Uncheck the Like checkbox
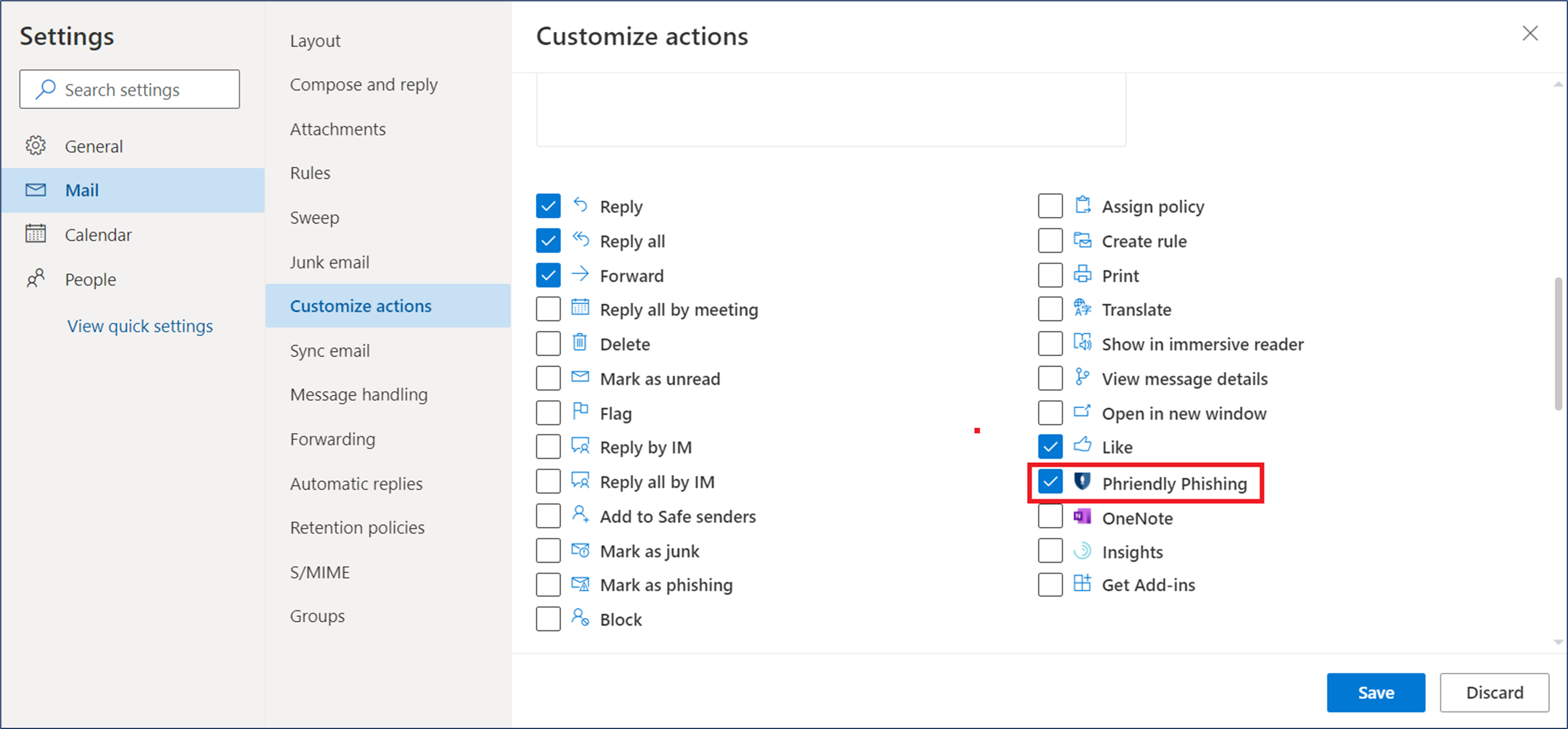This screenshot has height=729, width=1568. 1051,447
